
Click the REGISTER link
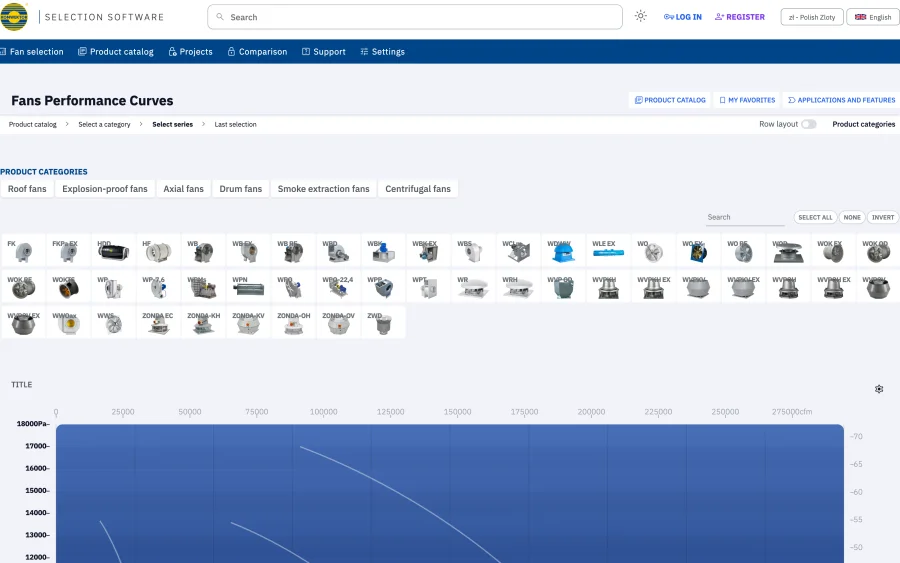pos(740,17)
